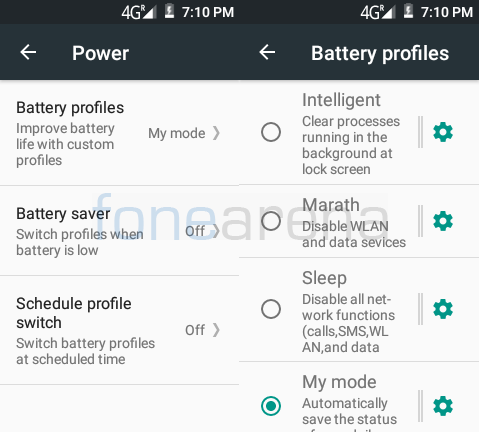The width and height of the screenshot is (481, 432).
Task: Tap the Intelligent profile description text
Action: (x=351, y=145)
